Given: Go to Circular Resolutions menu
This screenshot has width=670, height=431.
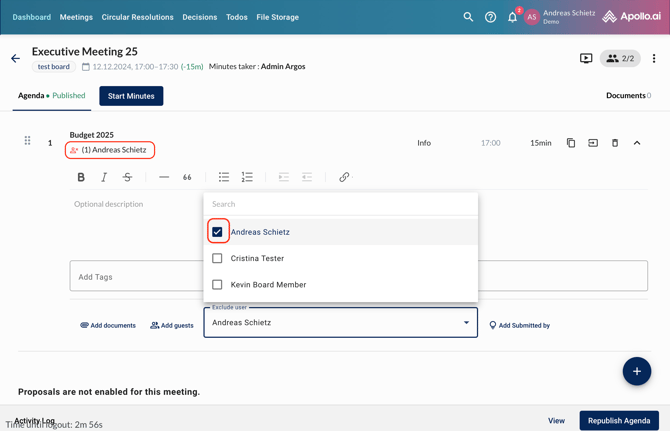Looking at the screenshot, I should pyautogui.click(x=137, y=17).
